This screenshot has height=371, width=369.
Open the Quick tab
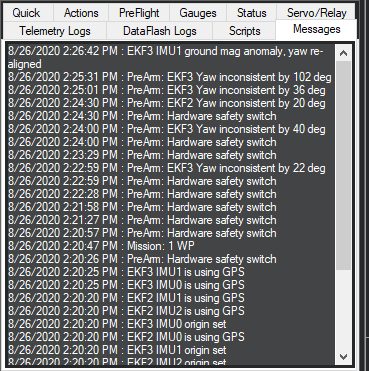tap(27, 13)
